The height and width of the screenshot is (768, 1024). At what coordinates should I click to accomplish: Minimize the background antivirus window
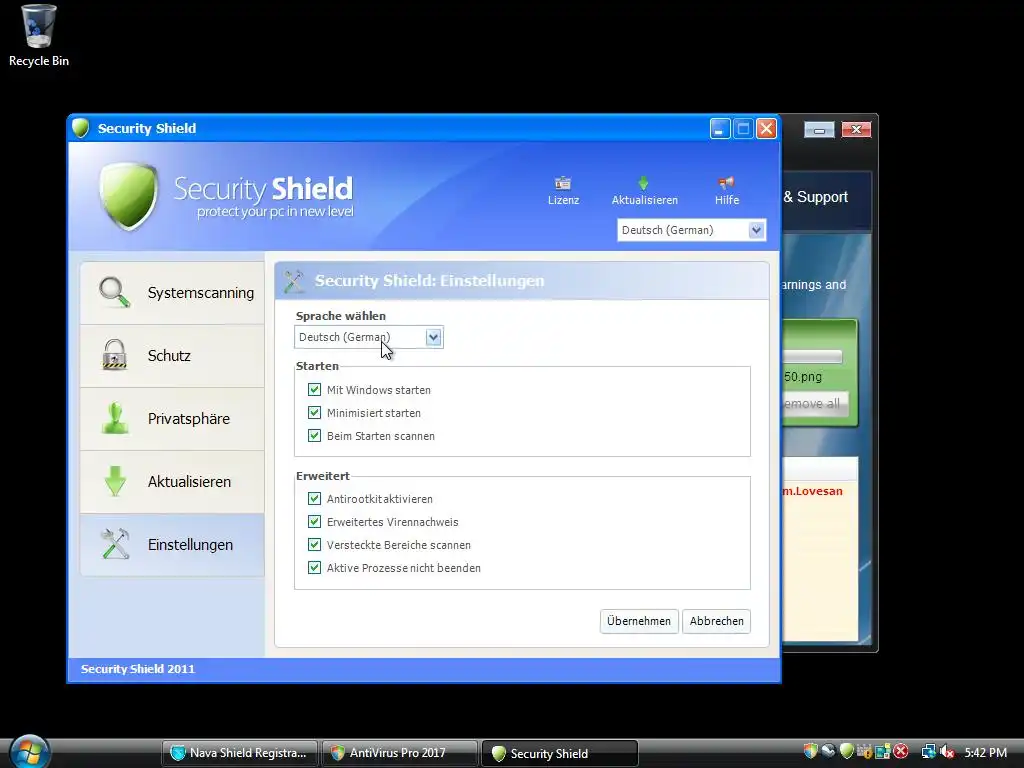click(819, 130)
